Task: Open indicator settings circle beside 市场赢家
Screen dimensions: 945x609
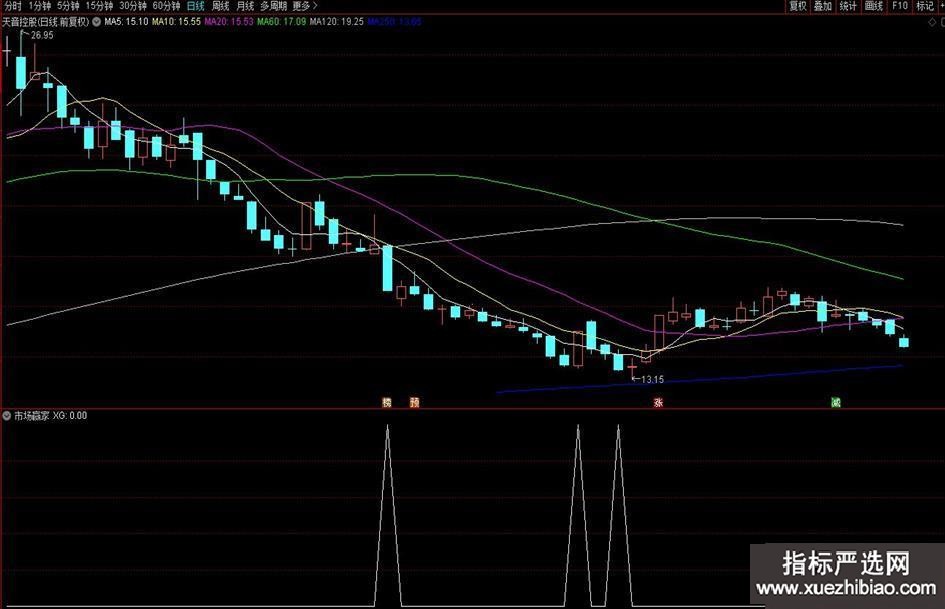Action: point(7,415)
